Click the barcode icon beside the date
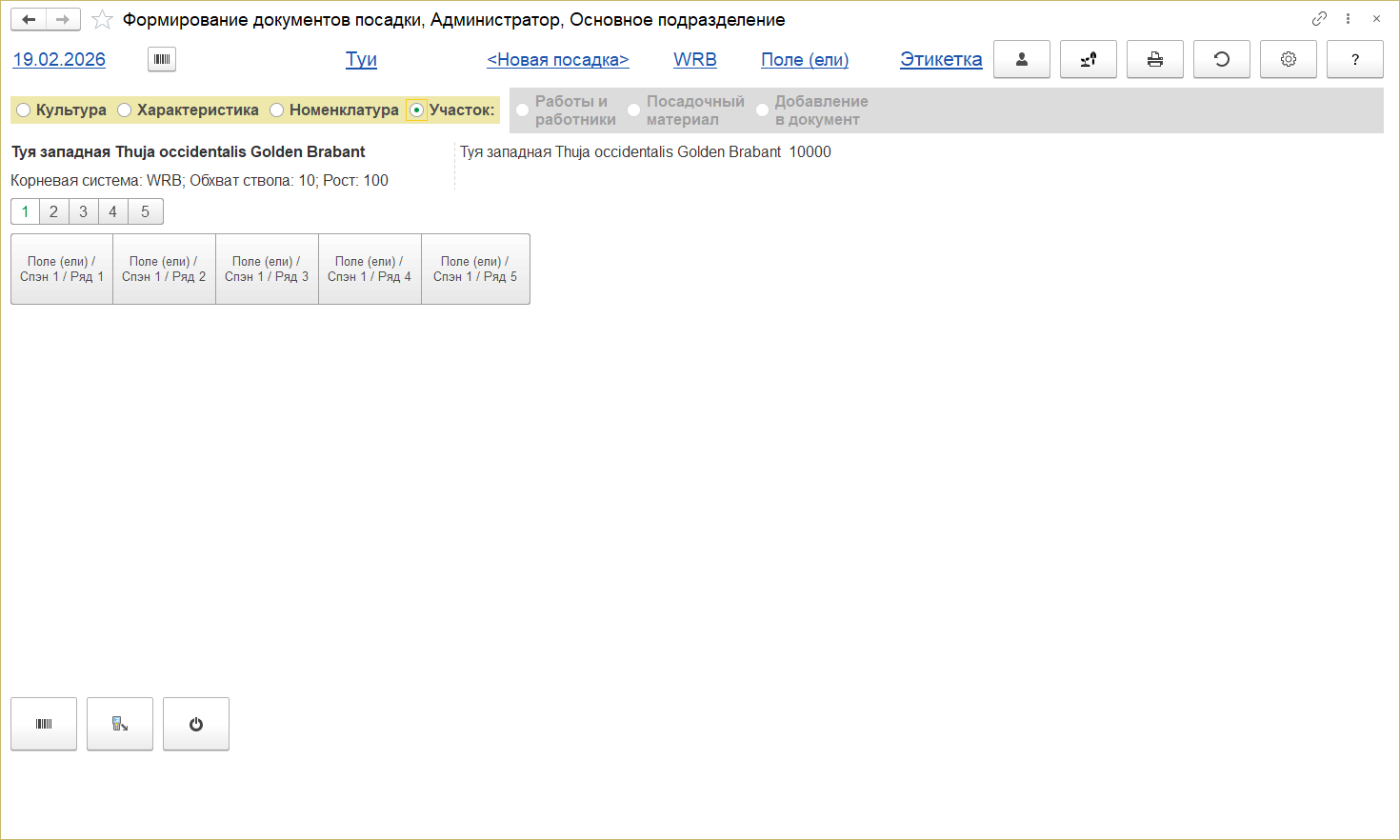Viewport: 1400px width, 840px height. click(x=162, y=59)
